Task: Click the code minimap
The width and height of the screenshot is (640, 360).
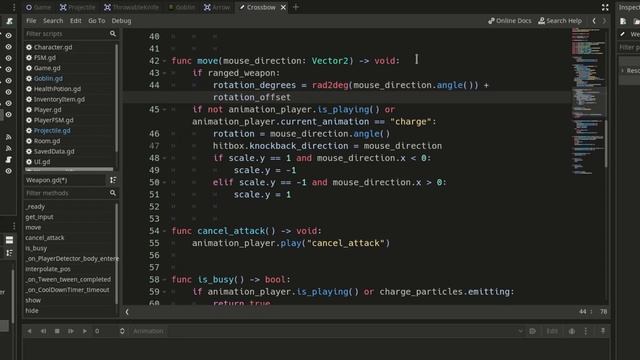Action: 587,102
